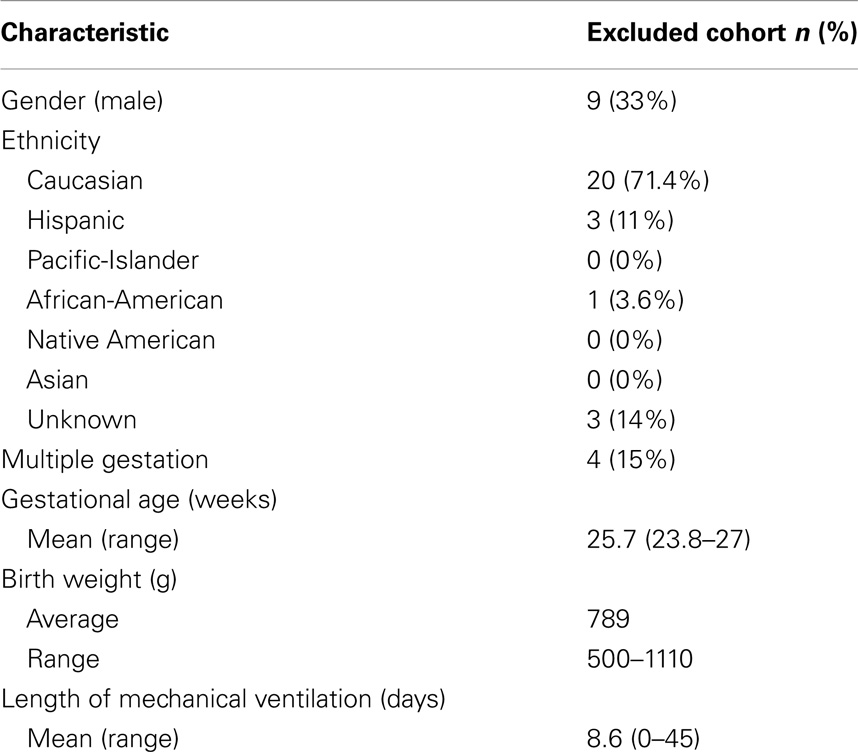Click the Multiple gestation row label
This screenshot has width=858, height=752.
coord(105,460)
